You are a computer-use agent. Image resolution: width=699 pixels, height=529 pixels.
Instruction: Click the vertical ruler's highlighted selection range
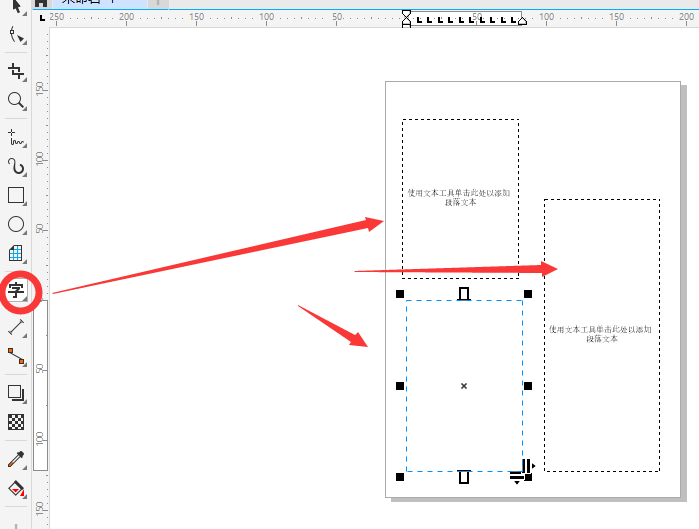[41, 385]
